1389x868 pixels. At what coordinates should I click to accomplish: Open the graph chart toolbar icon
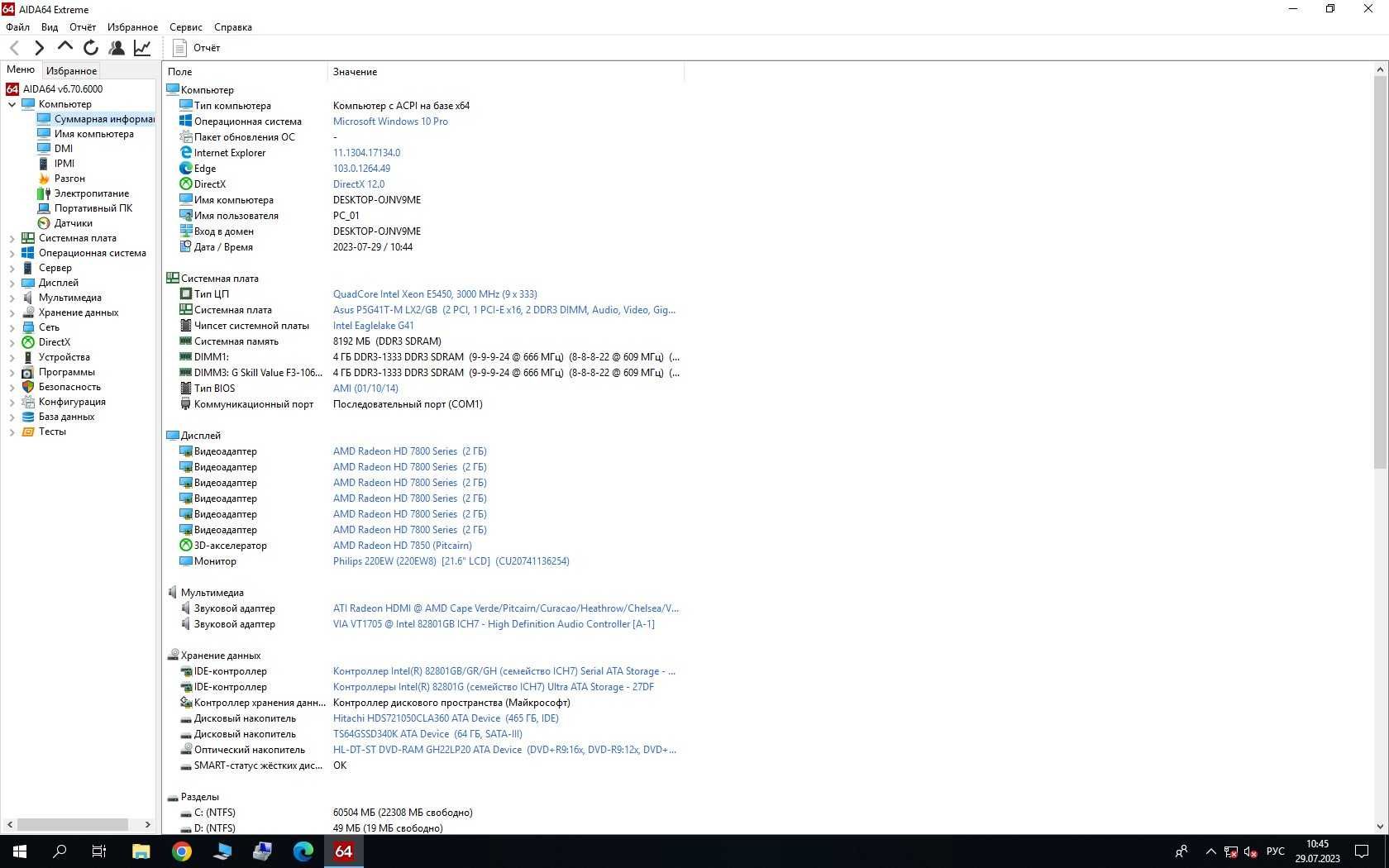(142, 48)
